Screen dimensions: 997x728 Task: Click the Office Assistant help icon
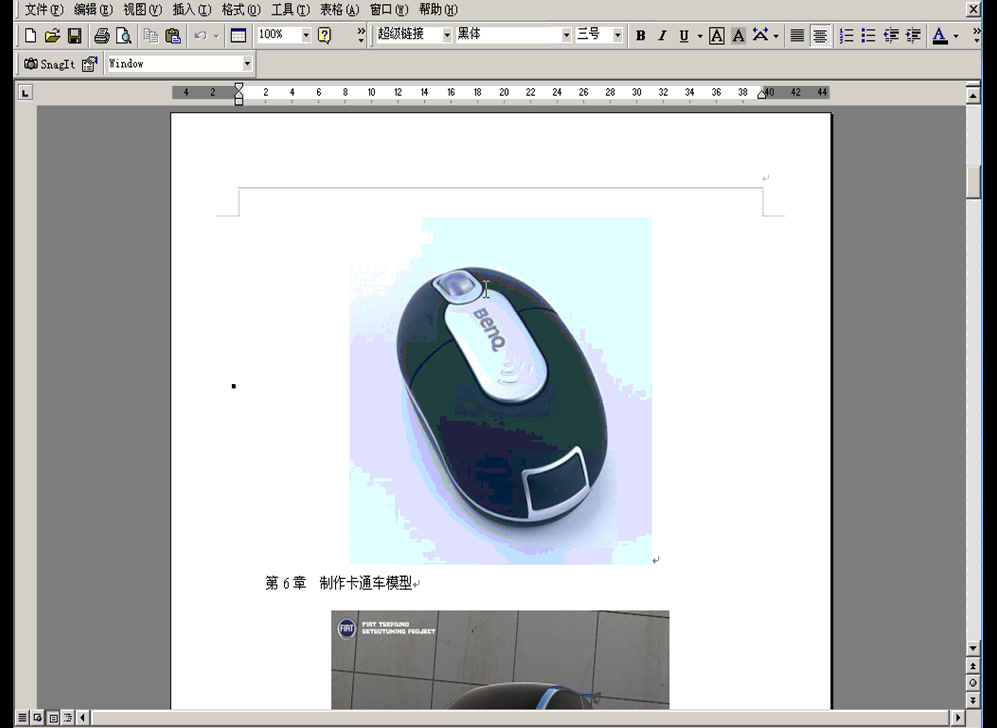pos(322,35)
